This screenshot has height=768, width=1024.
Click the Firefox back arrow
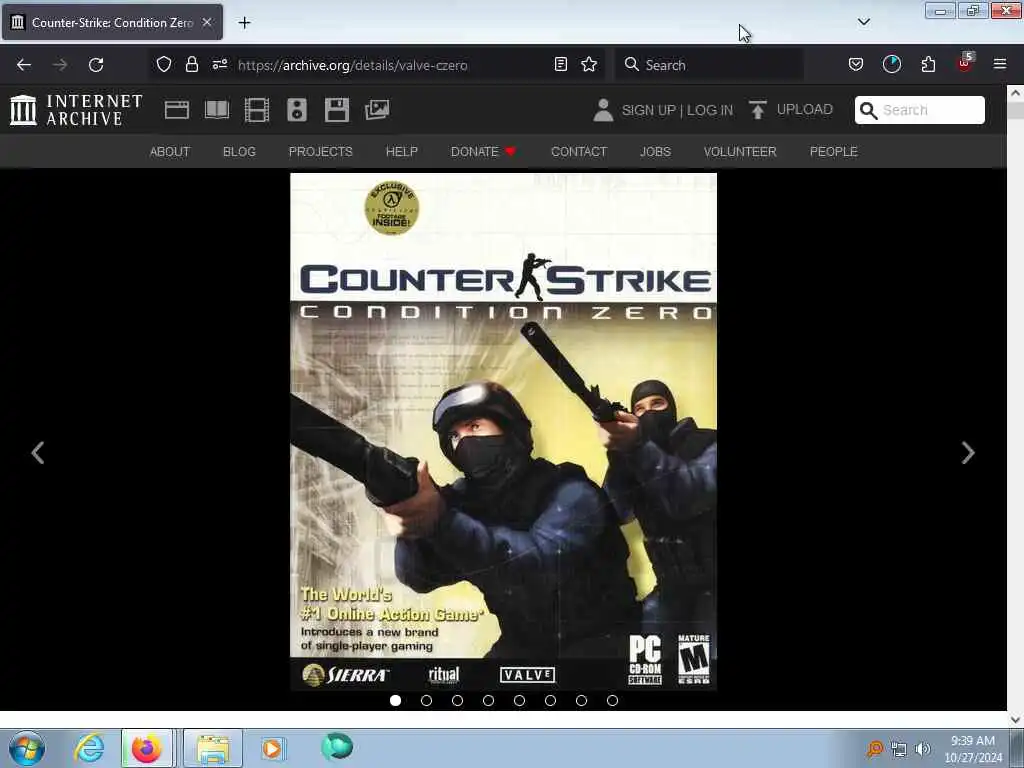(x=24, y=65)
